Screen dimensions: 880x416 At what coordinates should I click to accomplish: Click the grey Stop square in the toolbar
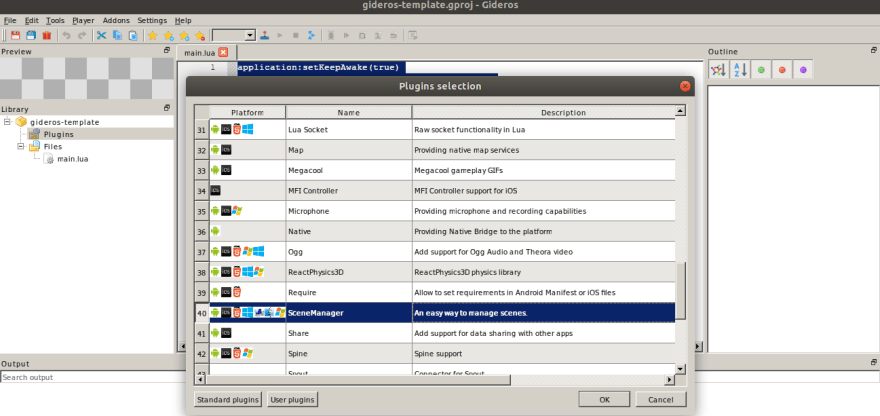(296, 35)
